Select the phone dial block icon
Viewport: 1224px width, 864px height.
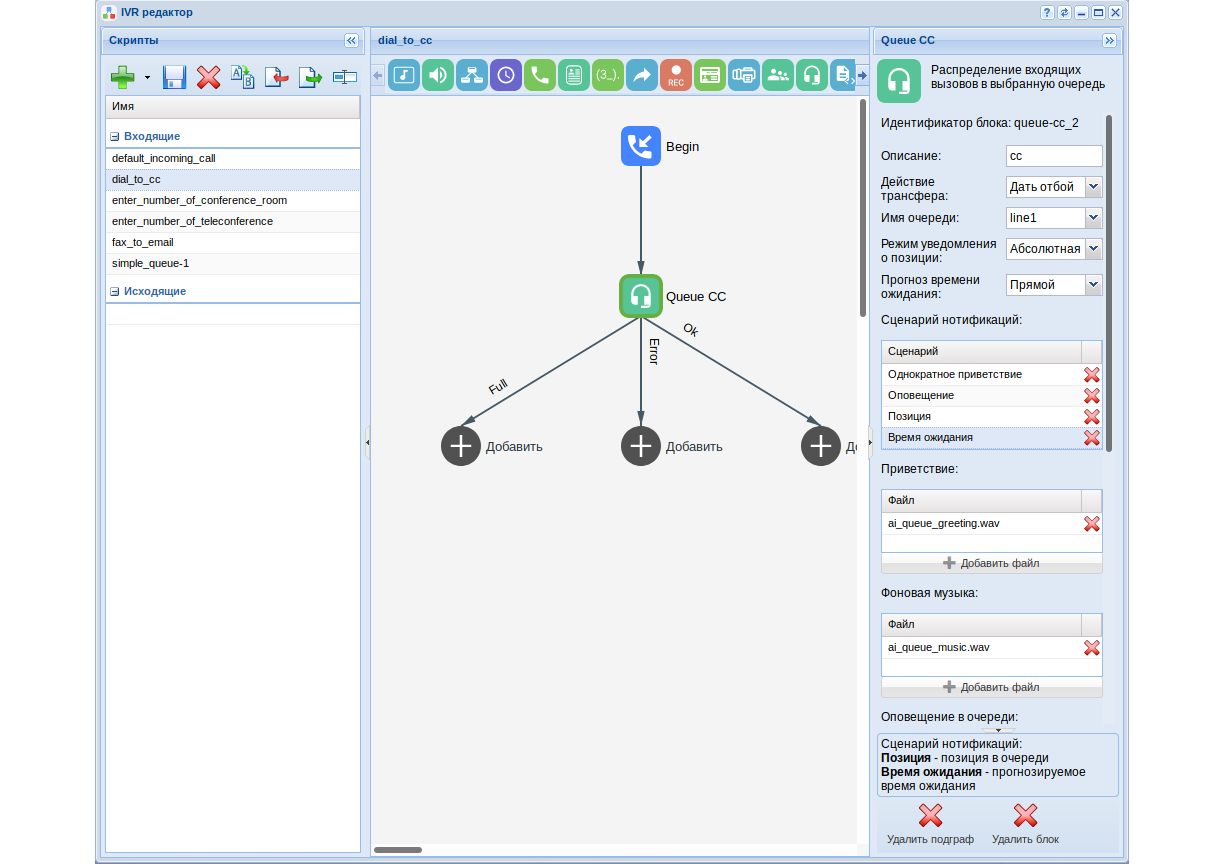click(x=539, y=74)
